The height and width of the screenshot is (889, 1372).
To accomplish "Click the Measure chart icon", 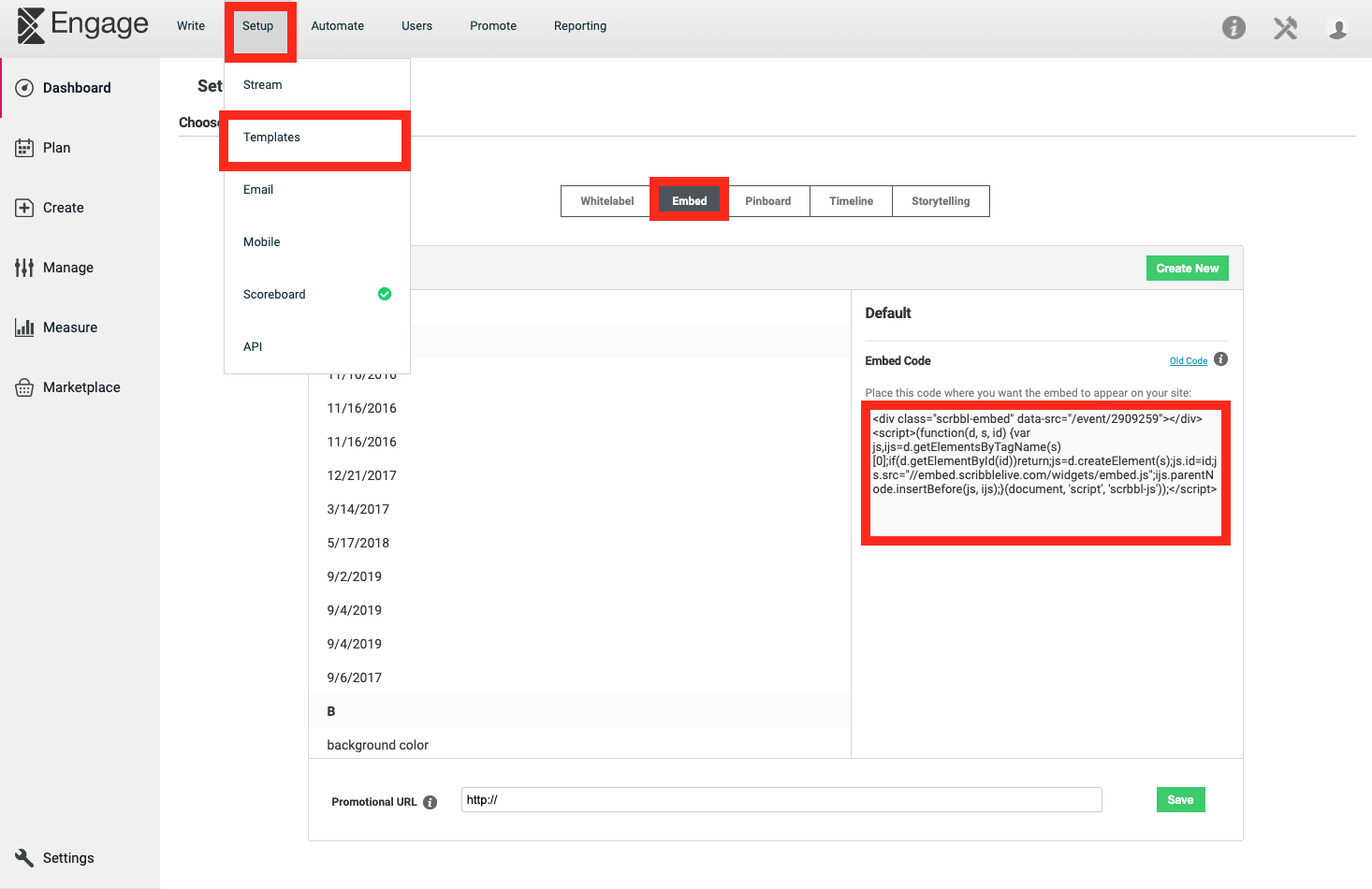I will tap(24, 328).
